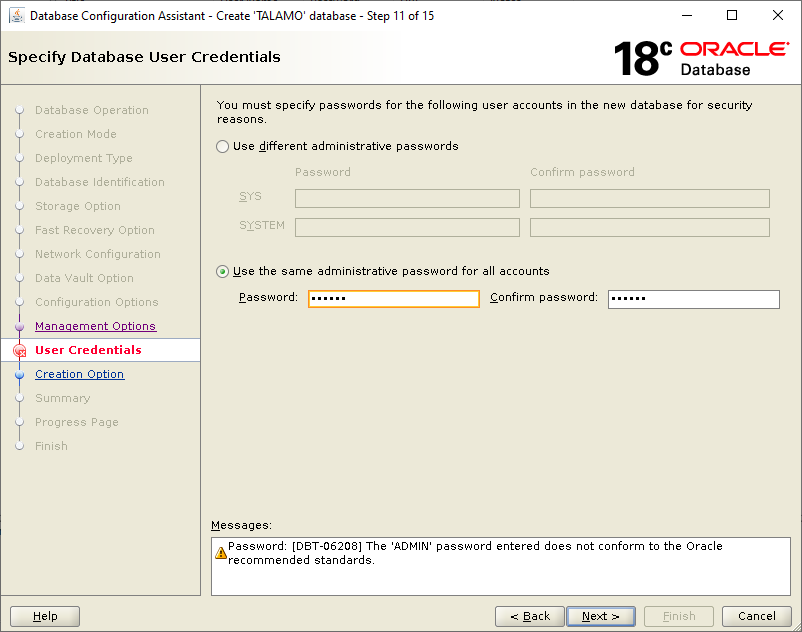
Task: Go Back to the previous step
Action: tap(530, 616)
